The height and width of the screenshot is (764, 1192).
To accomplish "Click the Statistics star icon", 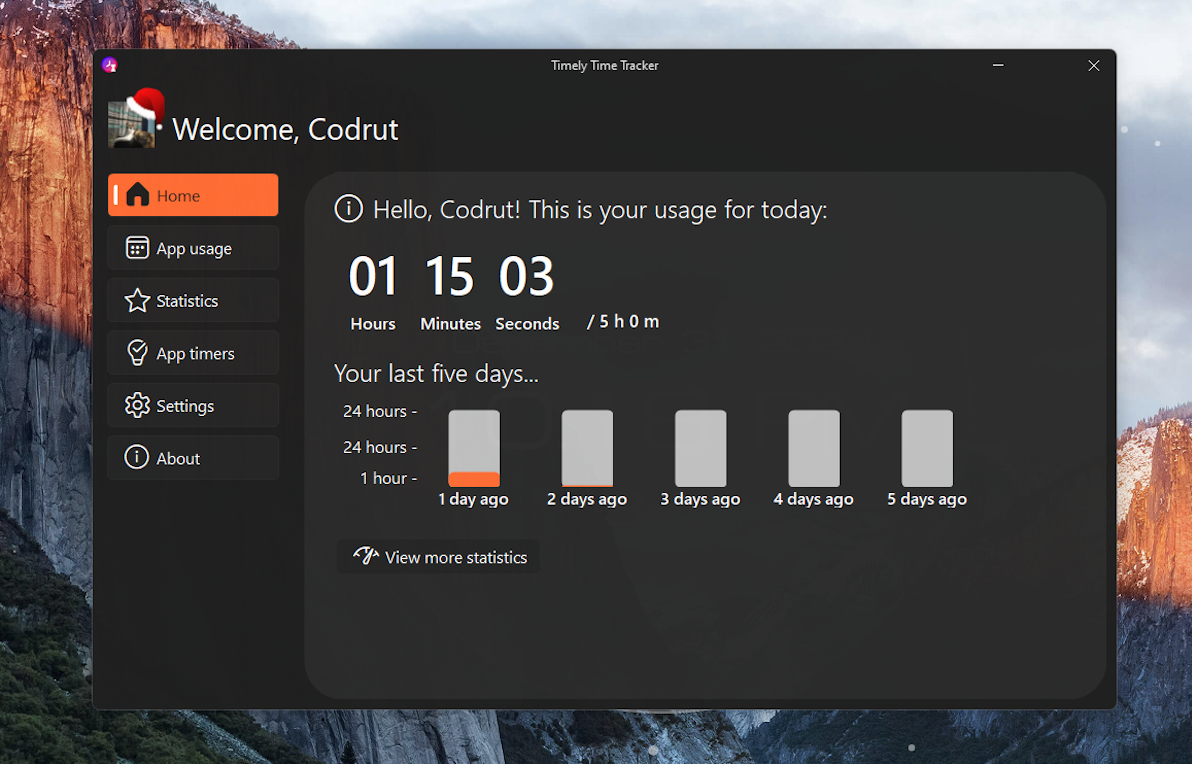I will click(x=138, y=300).
